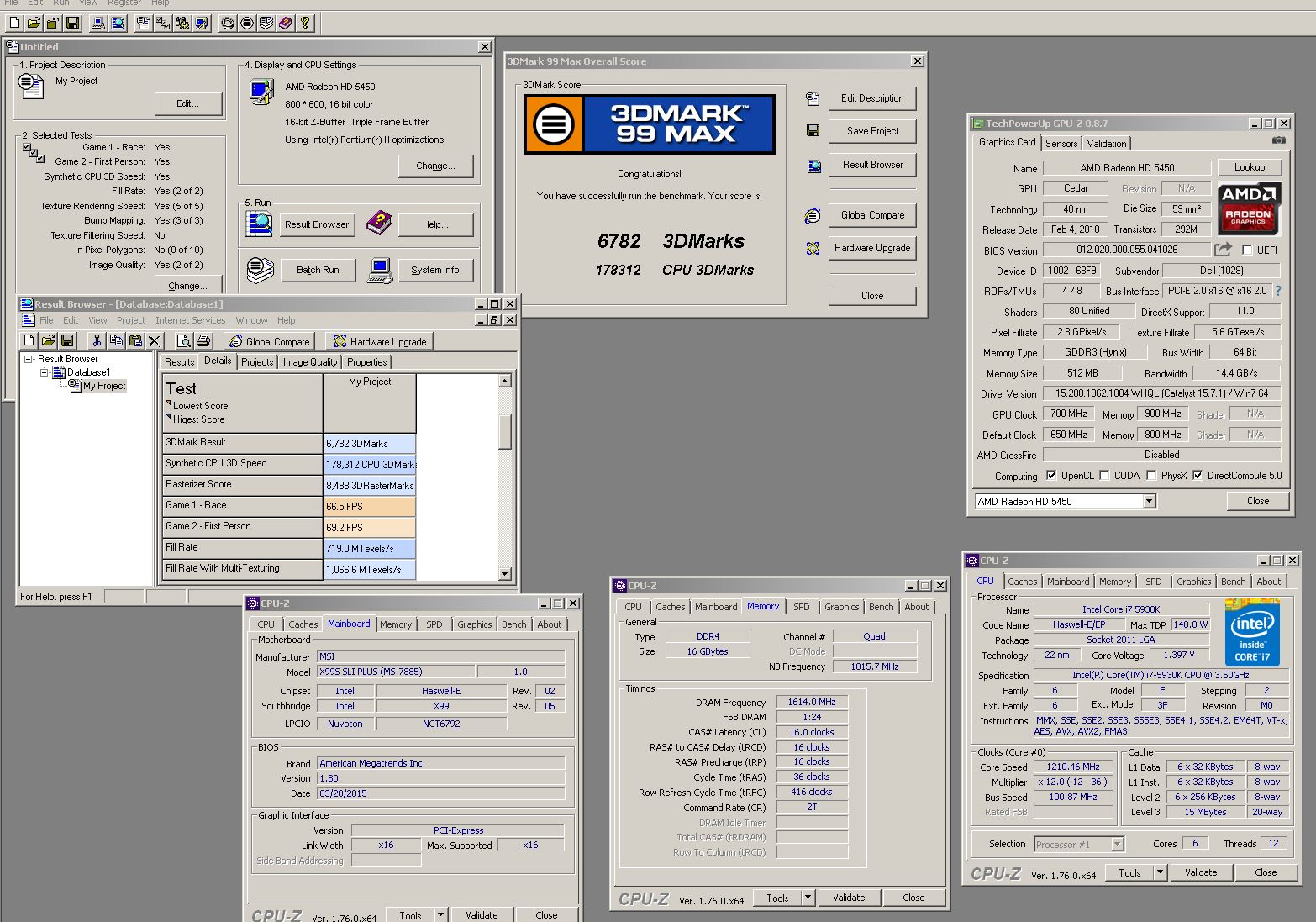
Task: Toggle the CUDA checkbox in GPU-Z
Action: pos(1104,475)
